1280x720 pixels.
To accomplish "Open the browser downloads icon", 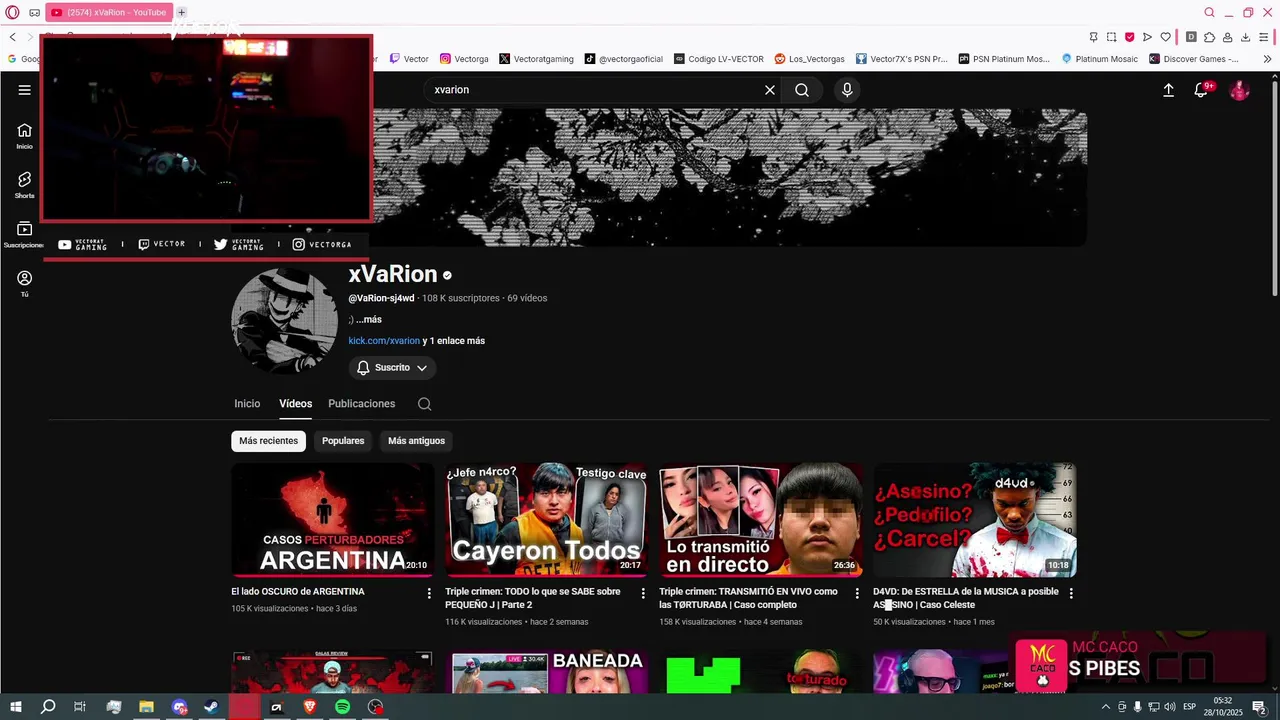I will pos(1245,37).
